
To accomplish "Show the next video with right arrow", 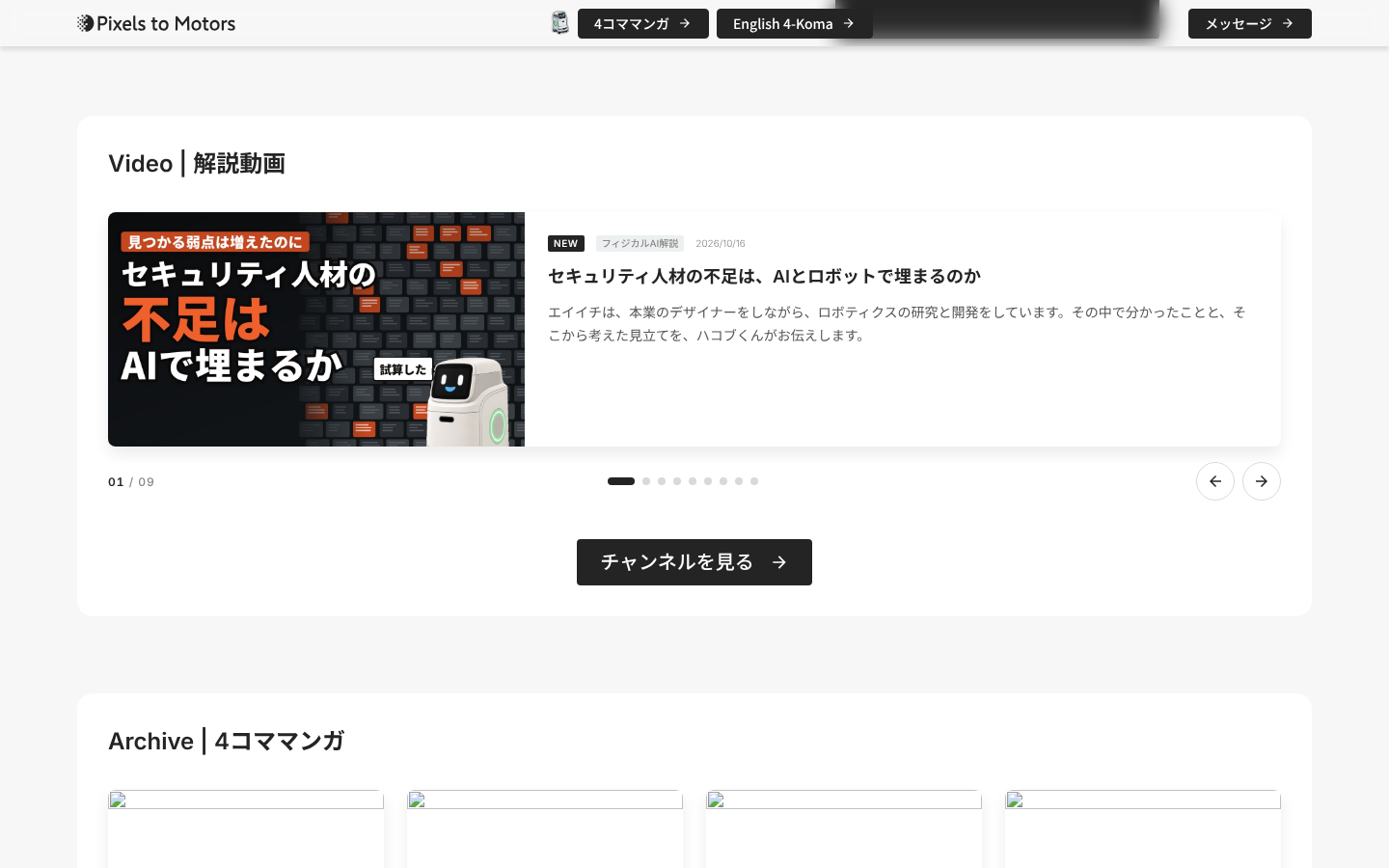I will pos(1262,481).
